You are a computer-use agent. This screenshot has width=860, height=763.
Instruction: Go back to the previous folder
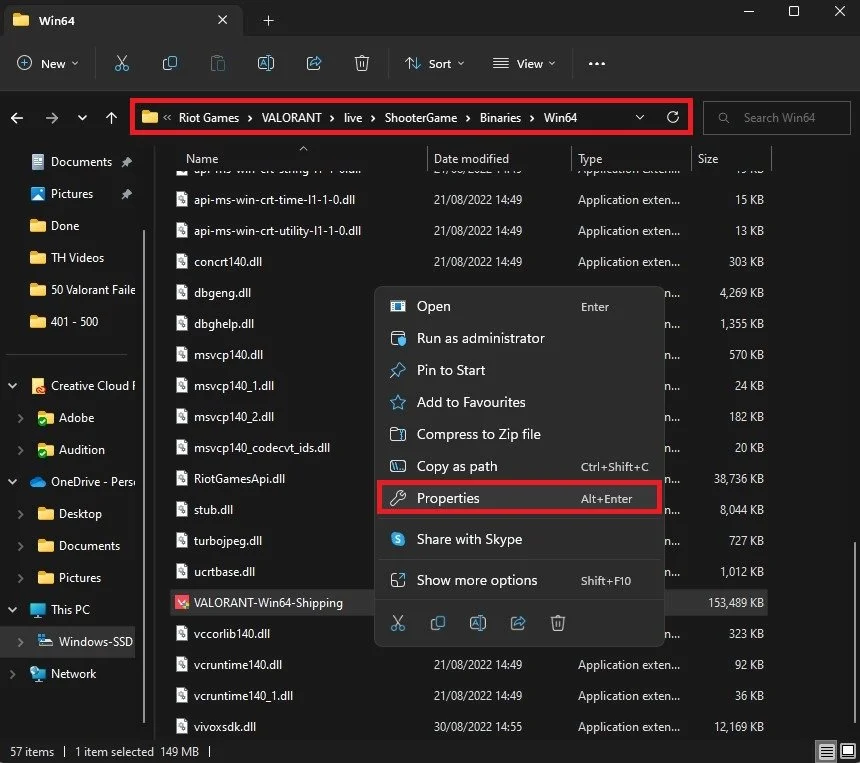pyautogui.click(x=16, y=117)
